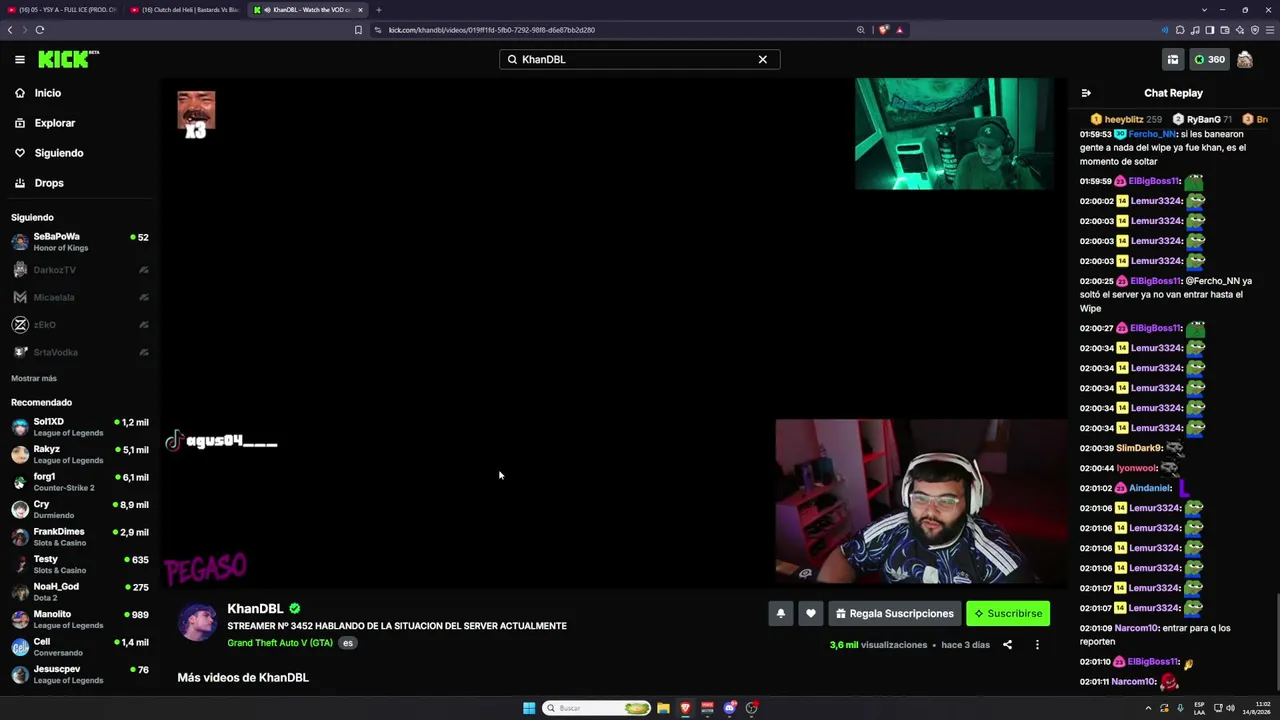This screenshot has width=1280, height=720.
Task: Open the 360 points balance button
Action: point(1209,59)
